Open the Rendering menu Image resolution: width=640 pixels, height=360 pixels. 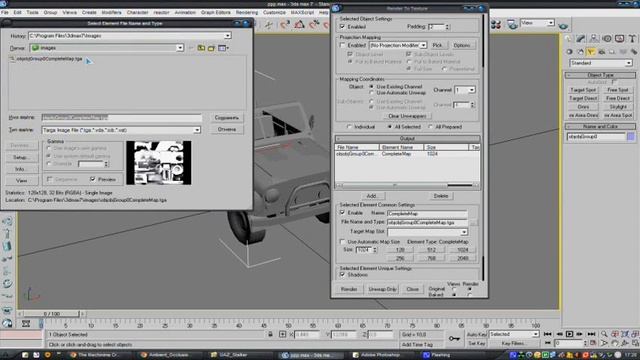pos(247,13)
